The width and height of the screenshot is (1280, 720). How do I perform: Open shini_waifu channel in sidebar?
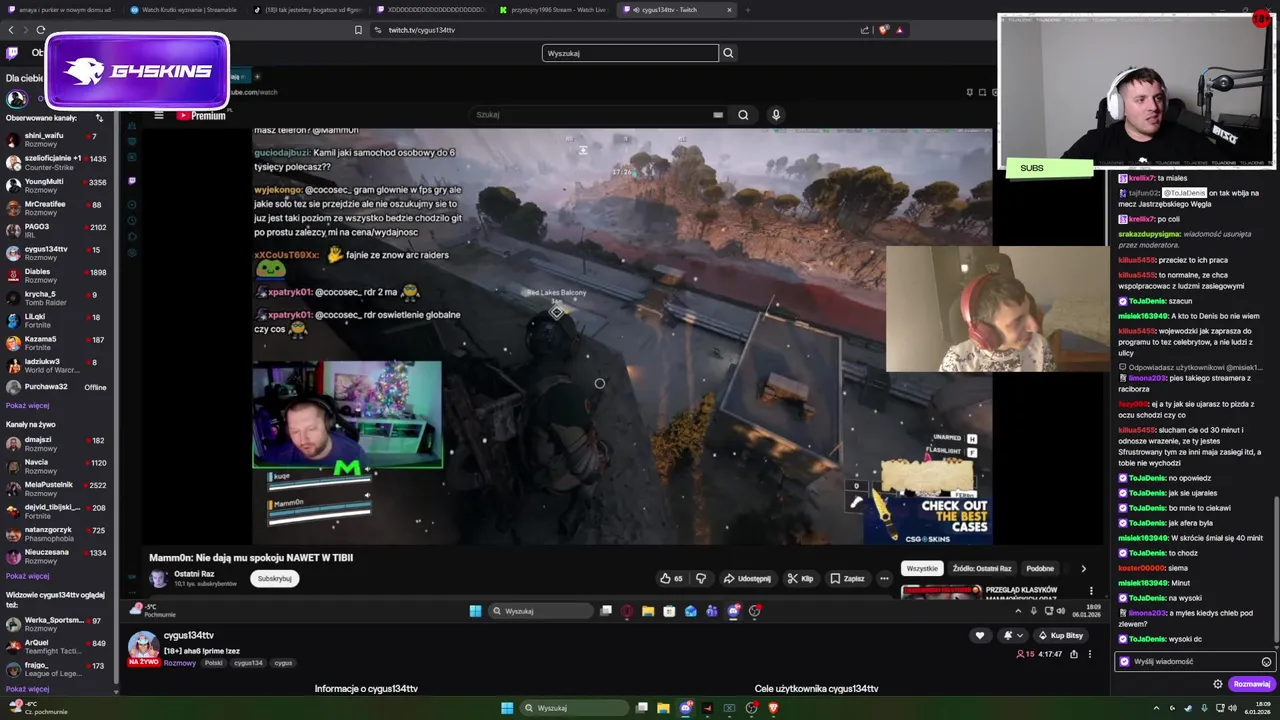(x=58, y=139)
